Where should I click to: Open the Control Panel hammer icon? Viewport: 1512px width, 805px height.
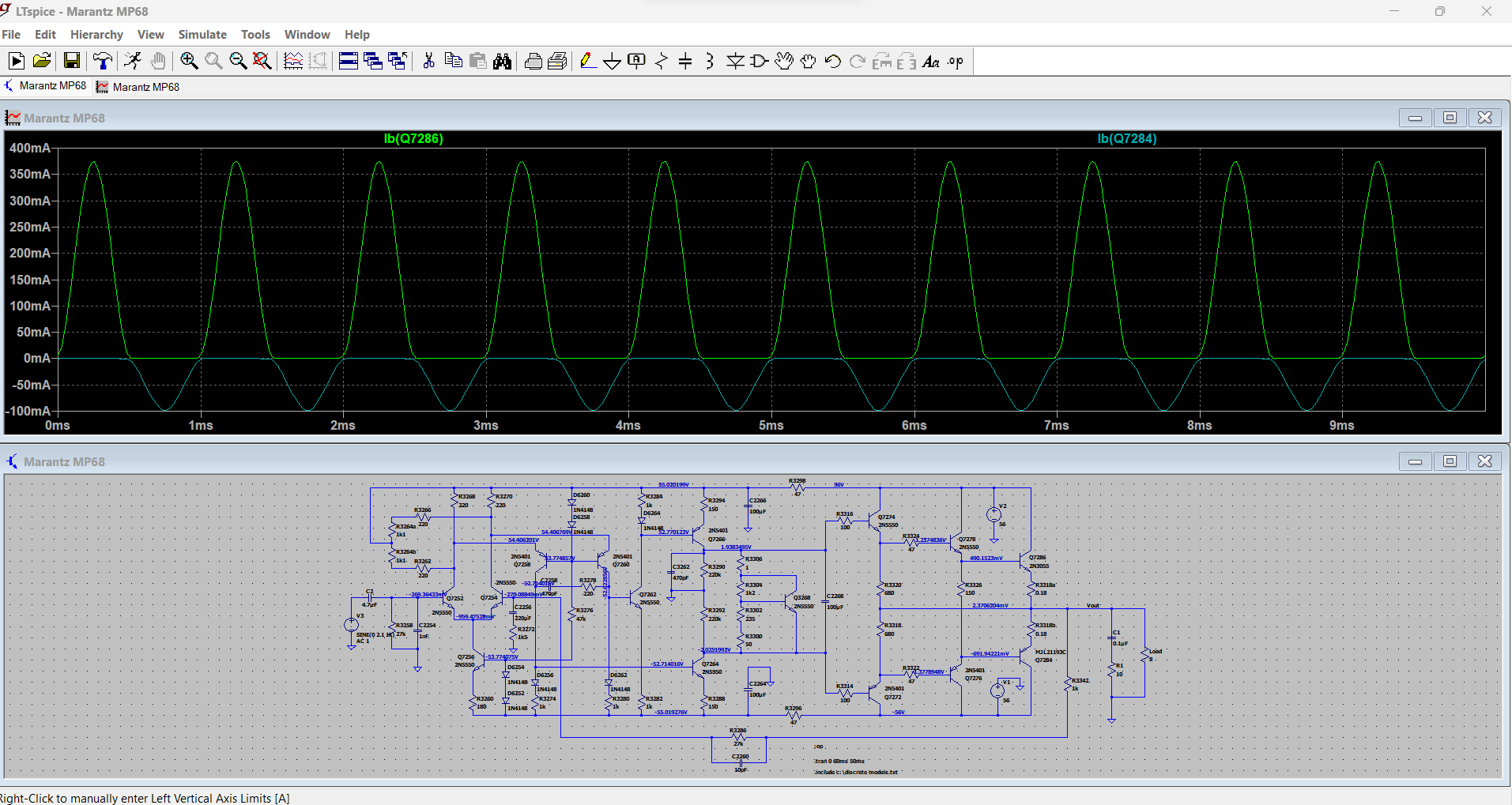103,62
